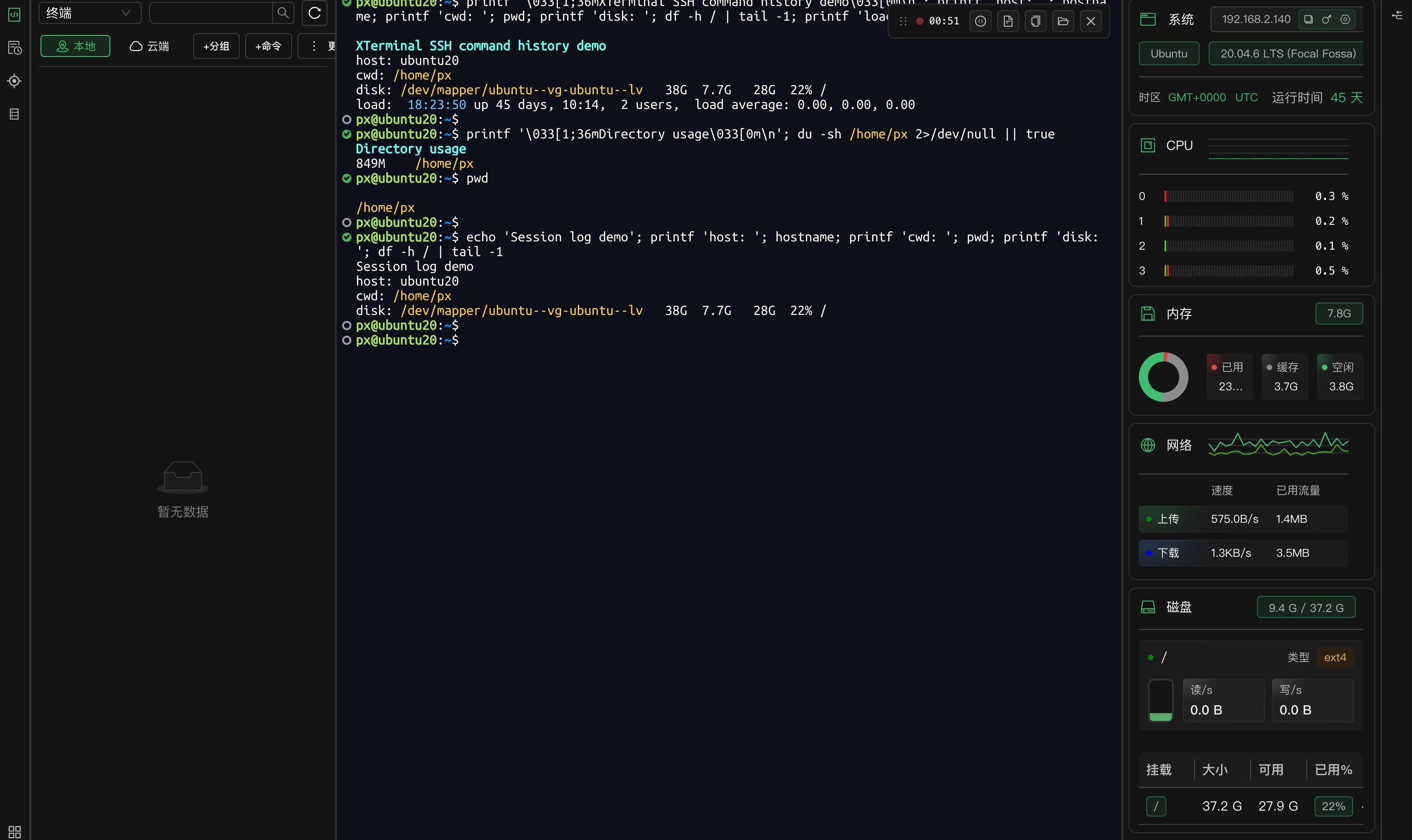Click the key icon next to the IP address
Image resolution: width=1412 pixels, height=840 pixels.
tap(1326, 19)
